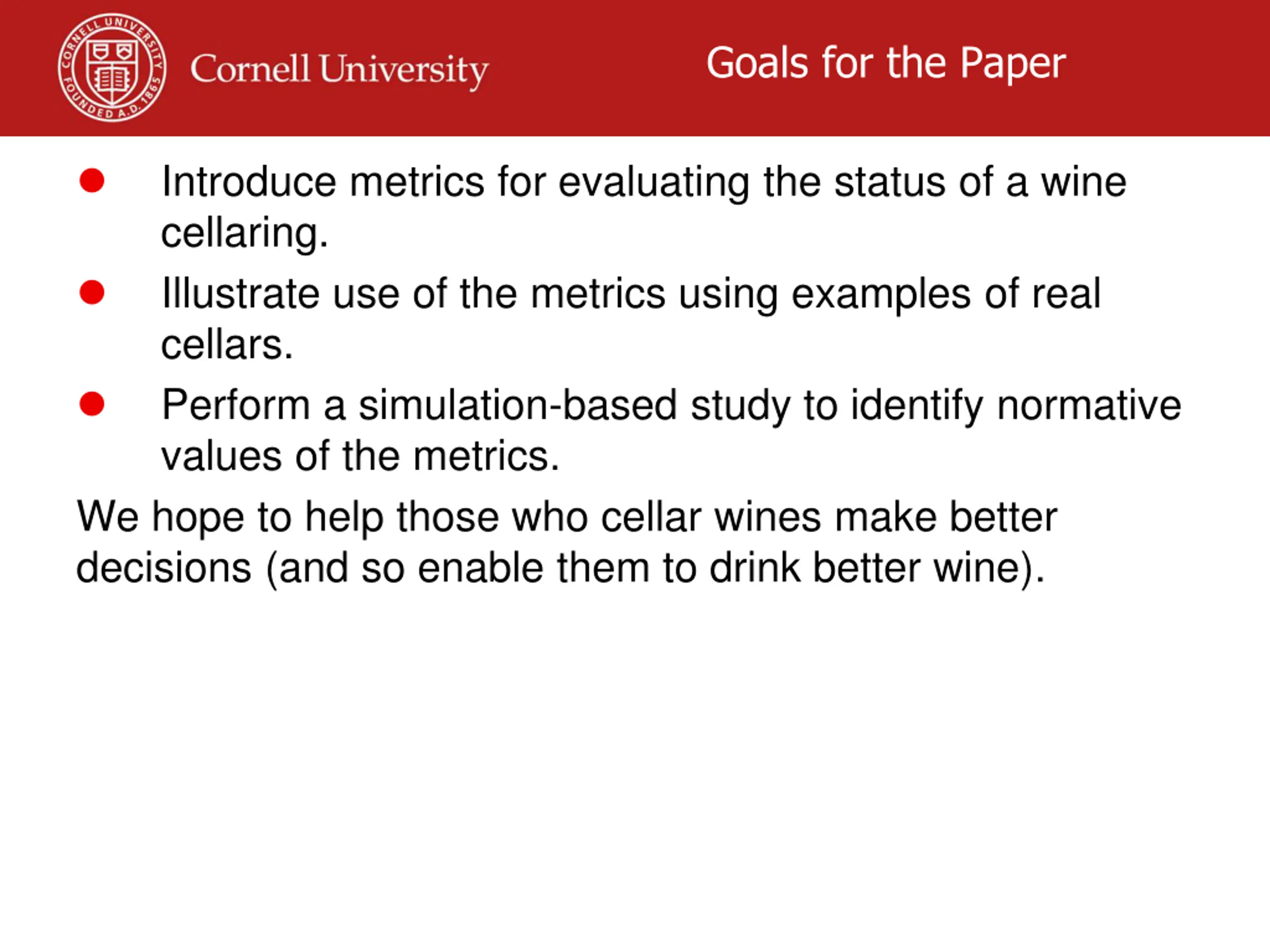Click the 'Introduce metrics for evaluating' line

pyautogui.click(x=643, y=182)
